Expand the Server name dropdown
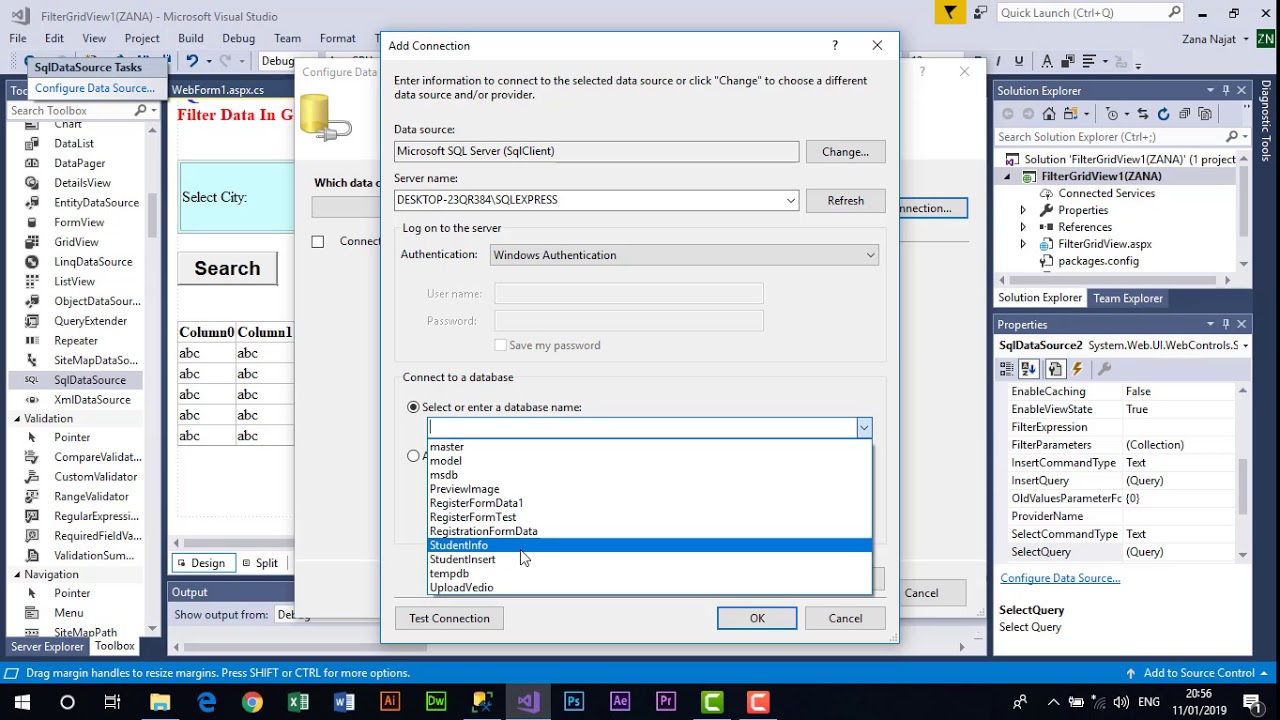This screenshot has height=720, width=1280. click(791, 200)
